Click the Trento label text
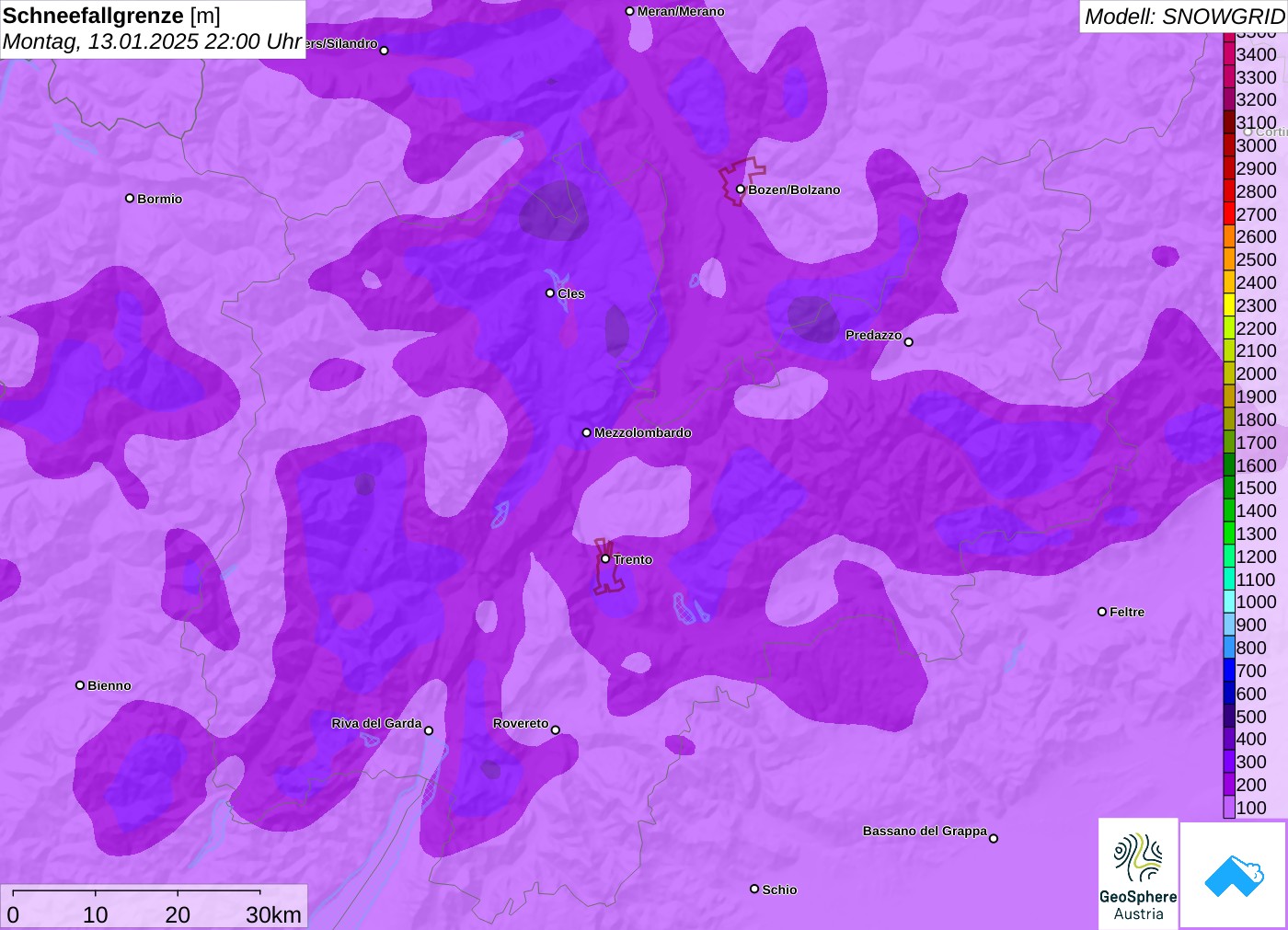The height and width of the screenshot is (930, 1288). 633,559
